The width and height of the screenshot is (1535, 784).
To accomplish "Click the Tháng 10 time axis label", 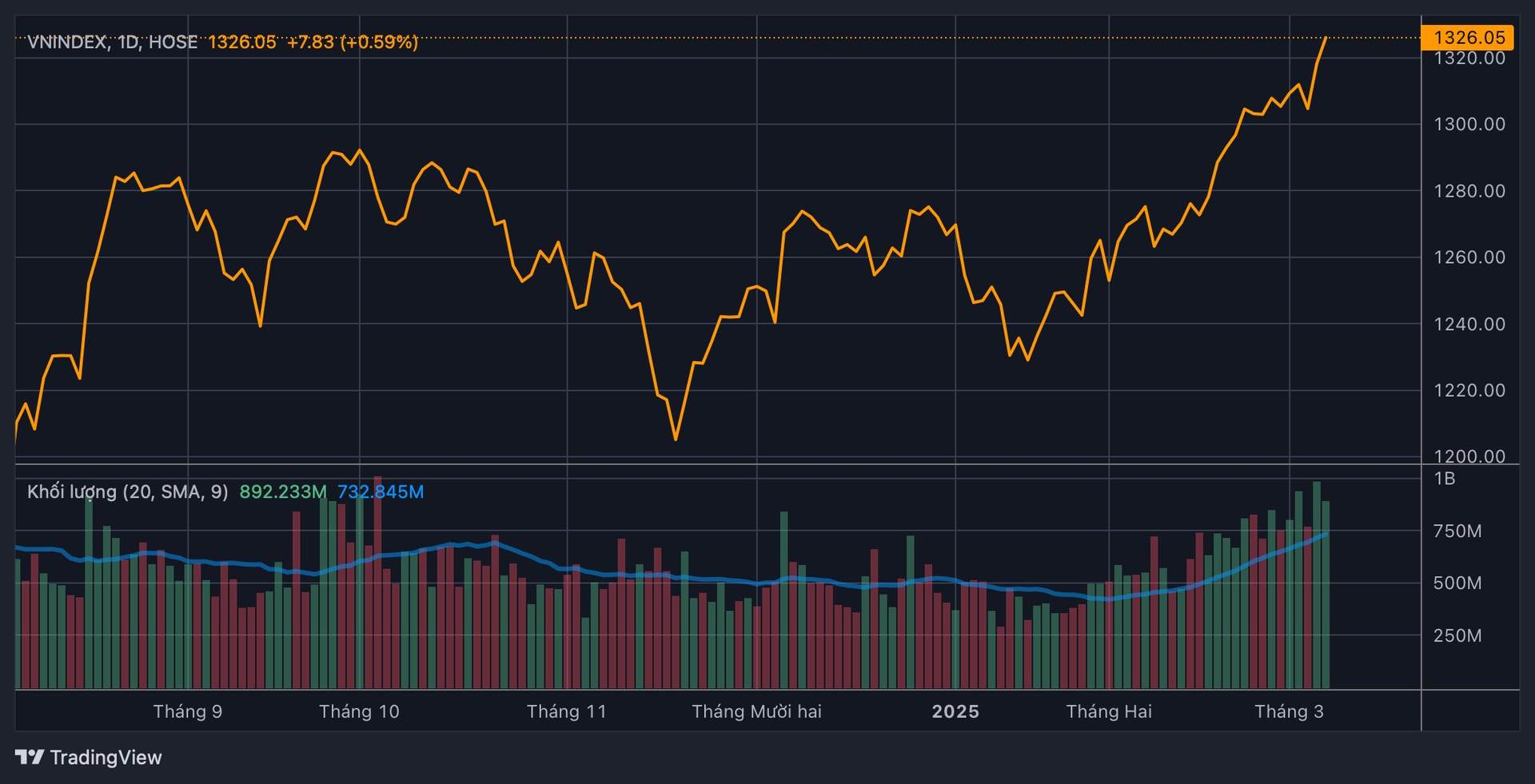I will (x=359, y=711).
